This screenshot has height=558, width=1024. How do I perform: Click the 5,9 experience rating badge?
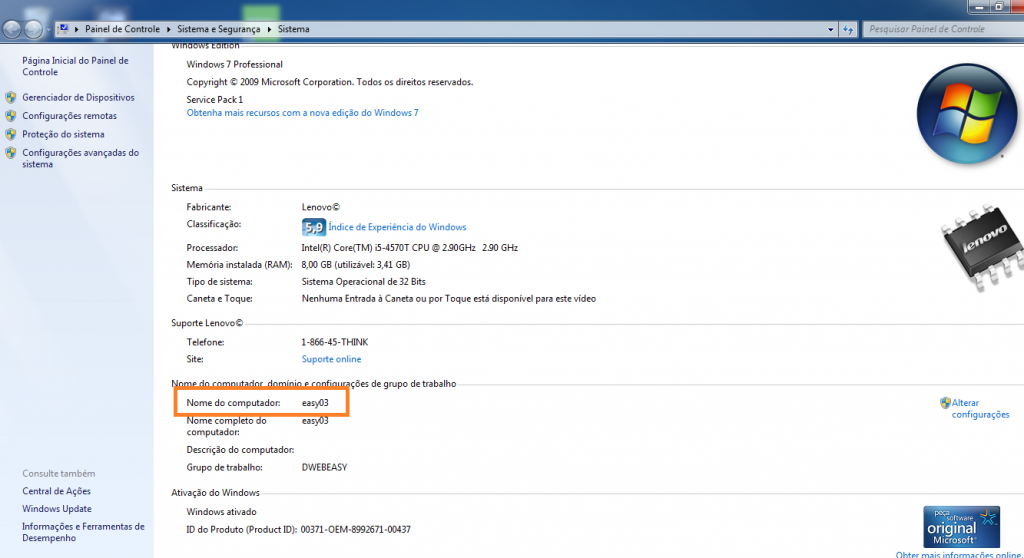coord(313,227)
